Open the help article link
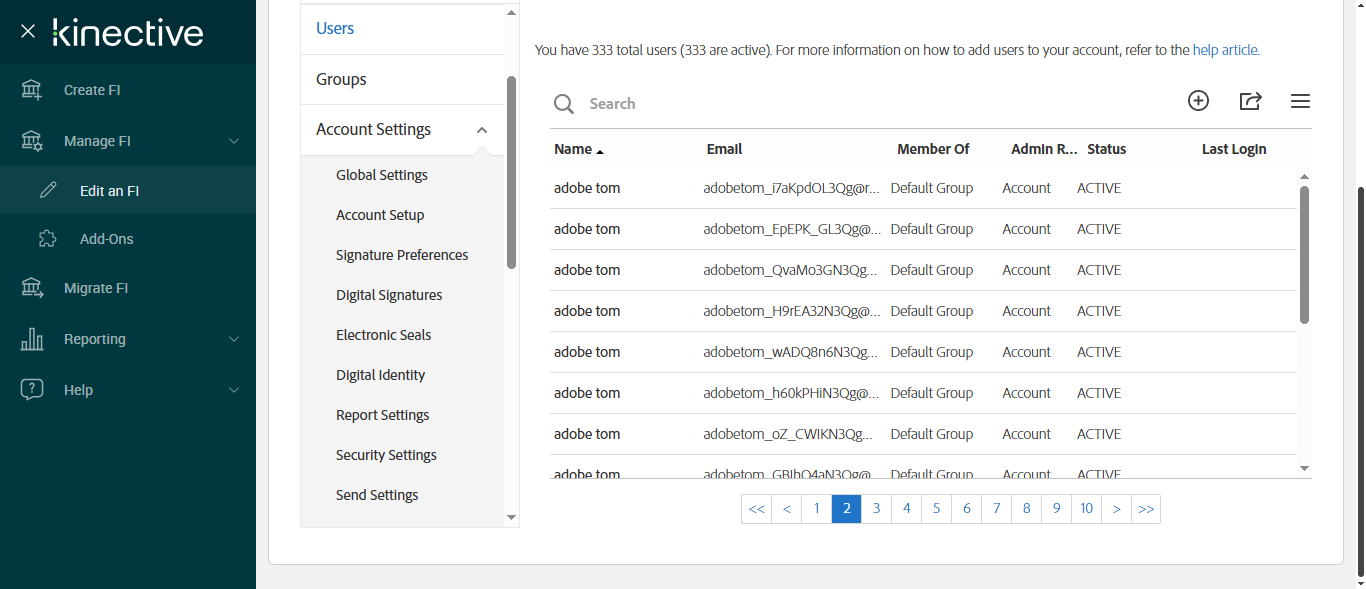This screenshot has height=589, width=1366. coord(1225,50)
